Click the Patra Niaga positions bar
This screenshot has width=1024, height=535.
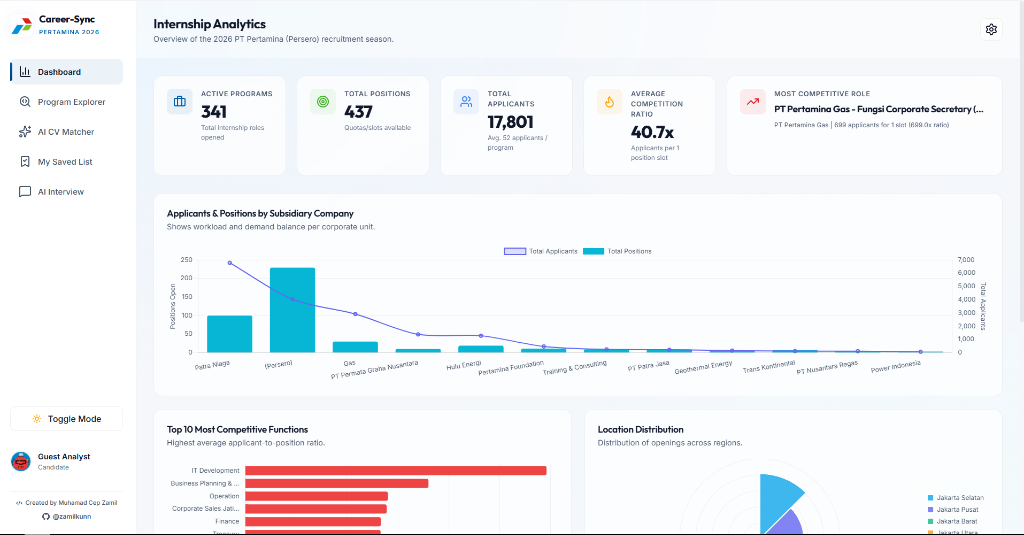pyautogui.click(x=230, y=334)
